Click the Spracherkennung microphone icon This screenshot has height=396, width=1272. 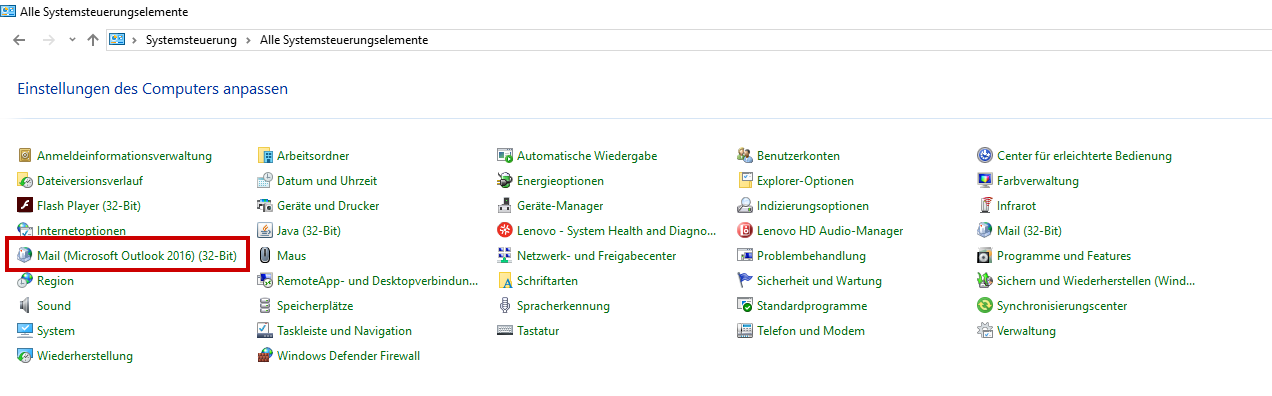coord(505,306)
